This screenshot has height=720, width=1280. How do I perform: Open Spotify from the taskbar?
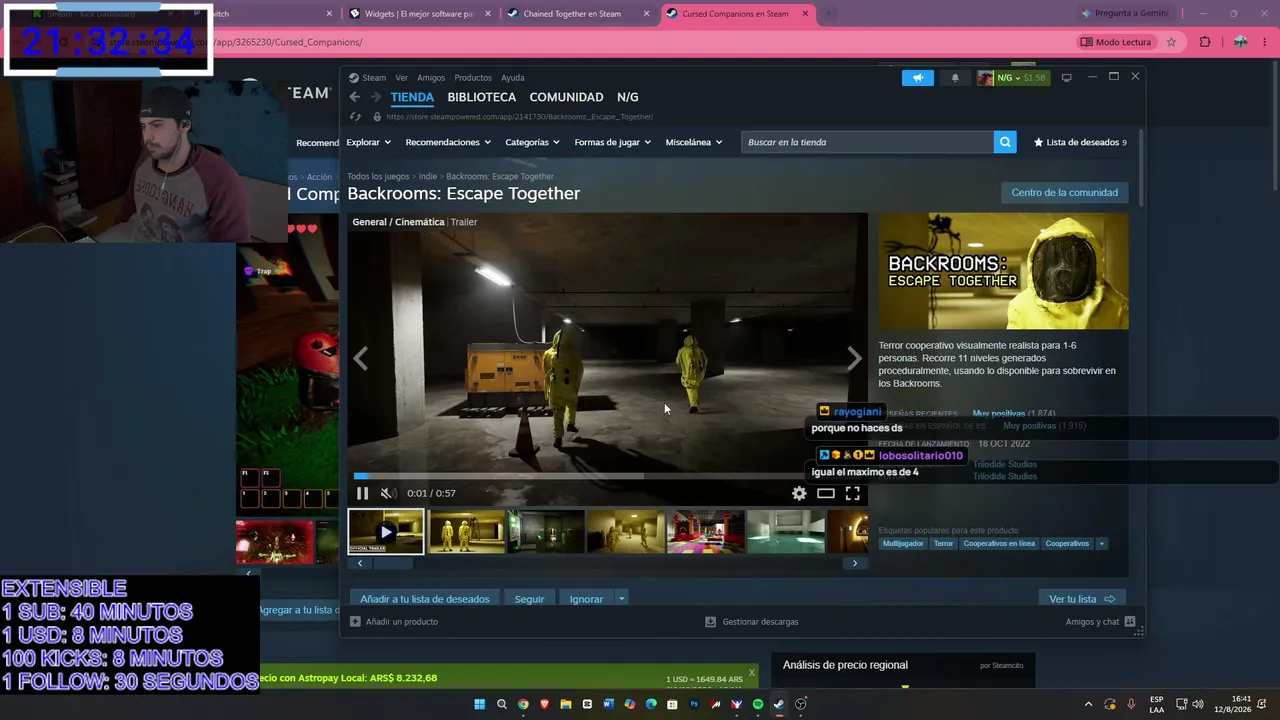click(x=758, y=704)
